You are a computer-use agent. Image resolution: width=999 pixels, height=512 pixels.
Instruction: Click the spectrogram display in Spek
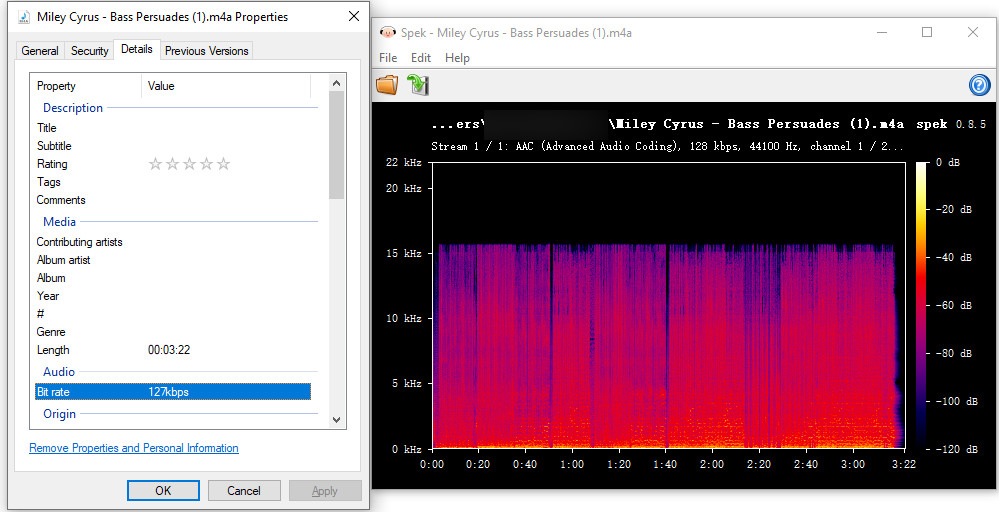point(668,306)
